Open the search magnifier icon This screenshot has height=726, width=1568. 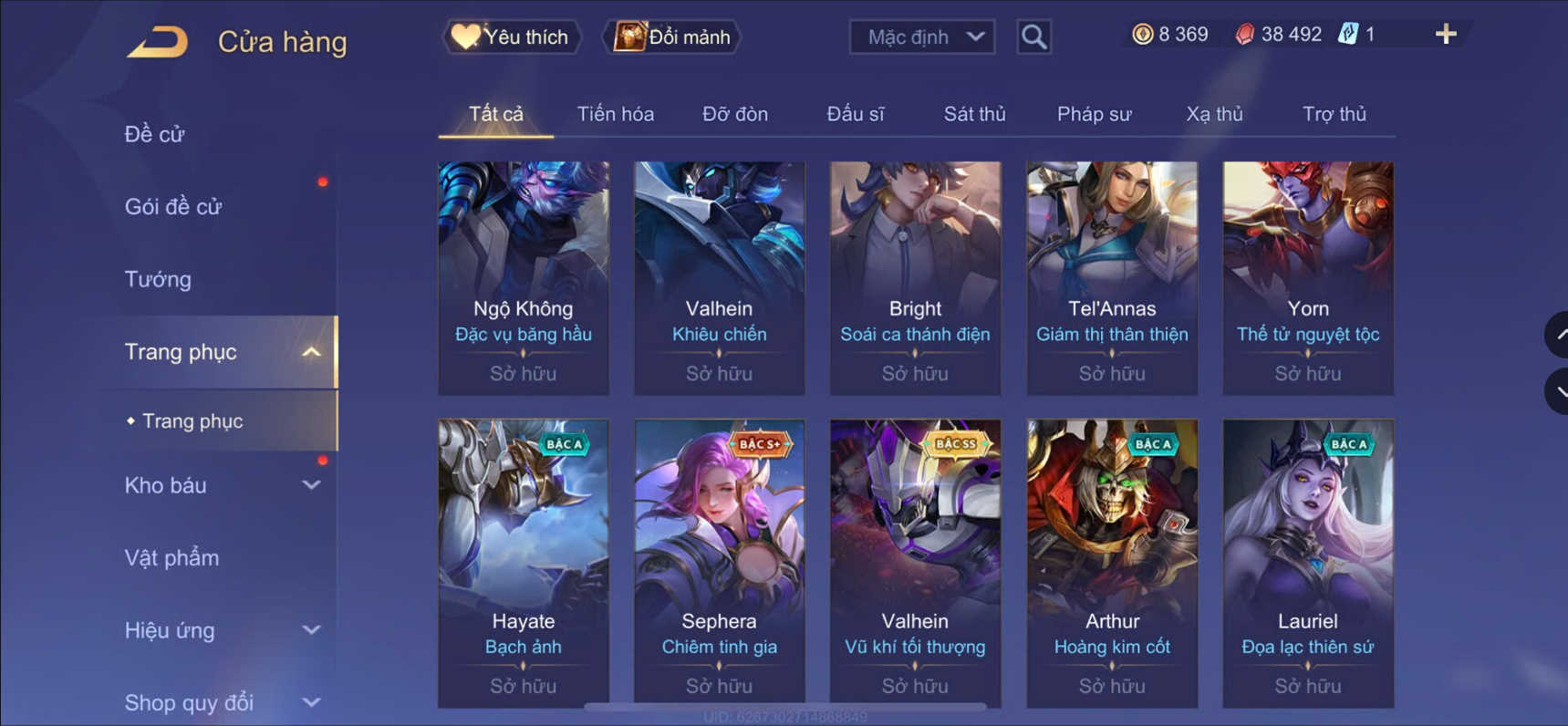[x=1033, y=37]
